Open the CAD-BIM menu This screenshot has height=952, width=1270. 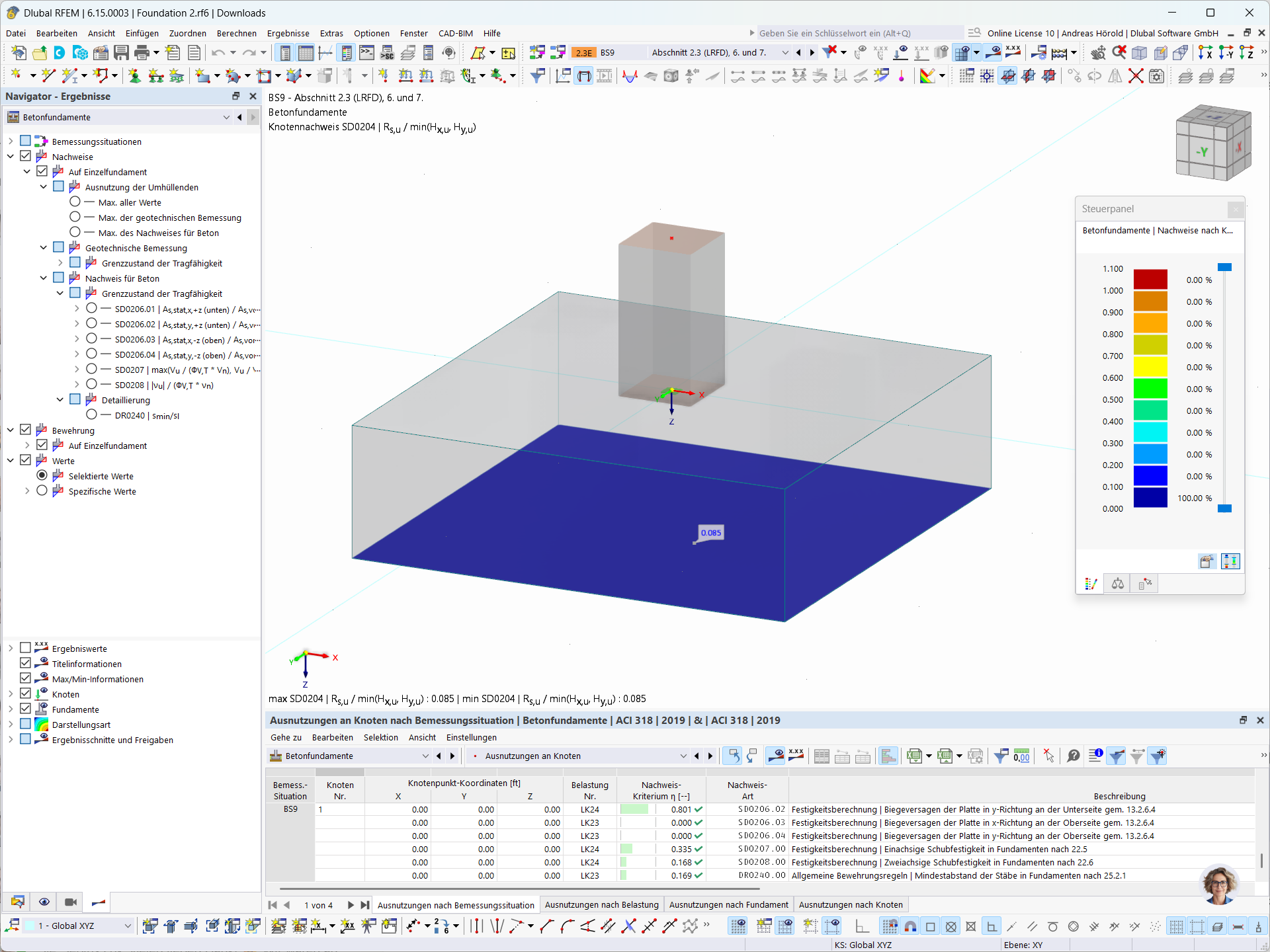click(456, 33)
